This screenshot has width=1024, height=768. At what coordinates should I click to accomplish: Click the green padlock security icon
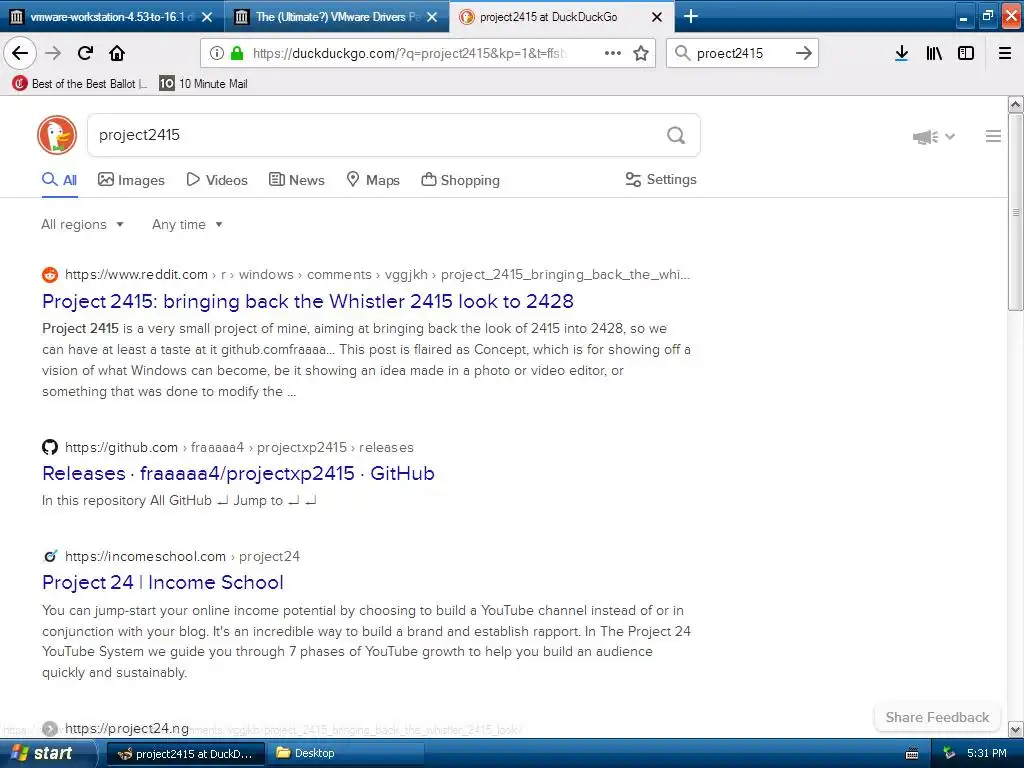coord(237,53)
